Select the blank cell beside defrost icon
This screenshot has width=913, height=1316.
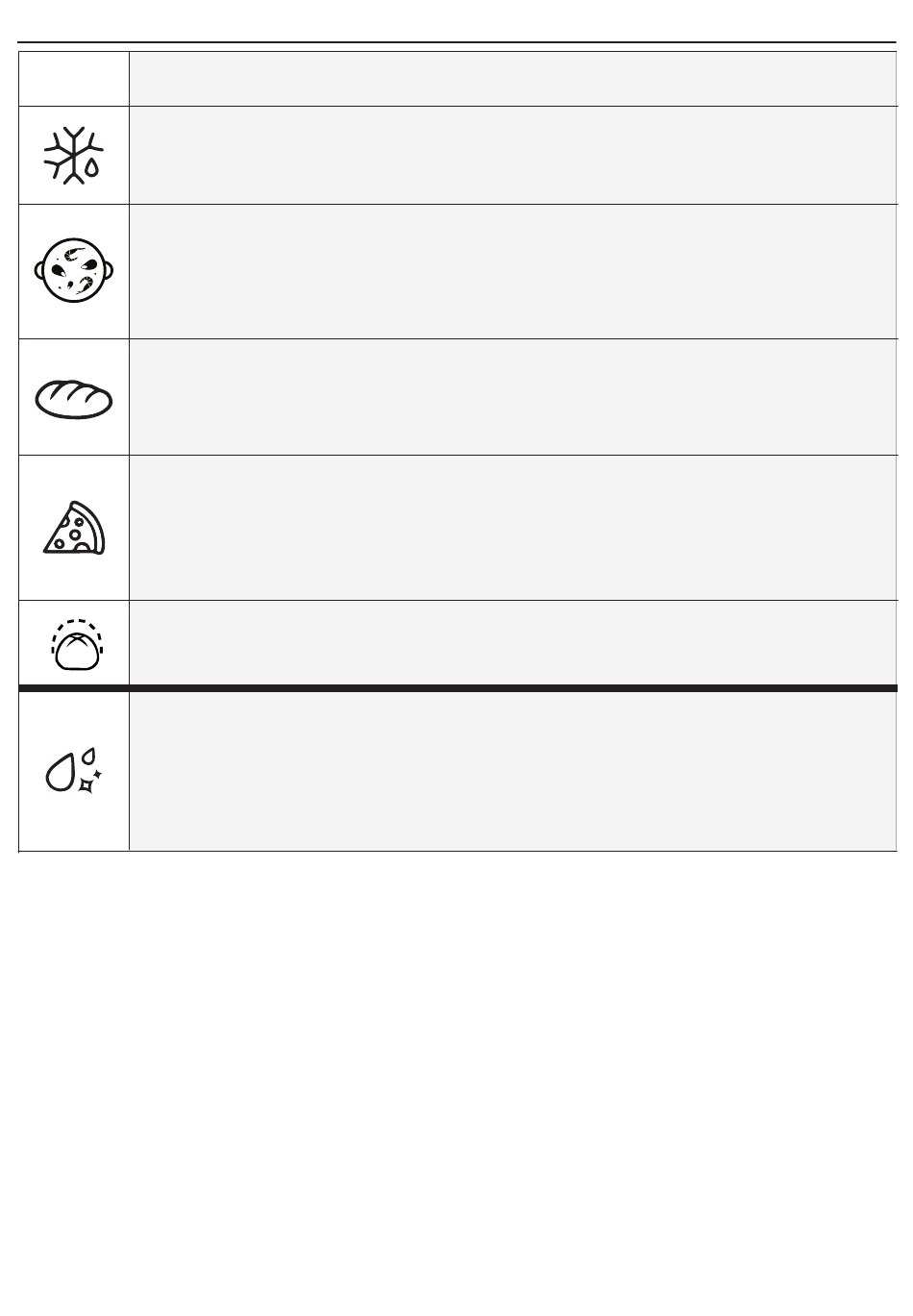(513, 155)
